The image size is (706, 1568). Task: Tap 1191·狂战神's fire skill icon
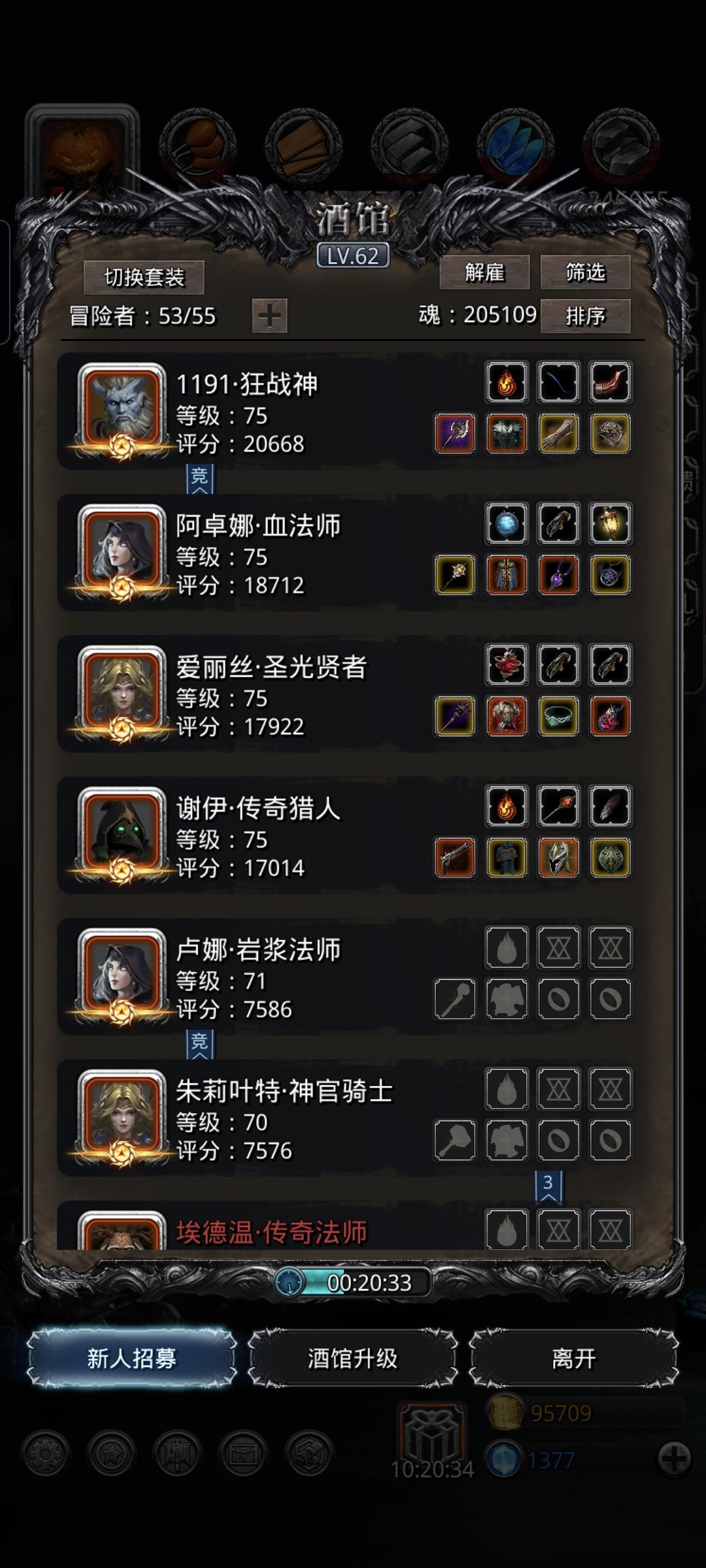[x=507, y=382]
